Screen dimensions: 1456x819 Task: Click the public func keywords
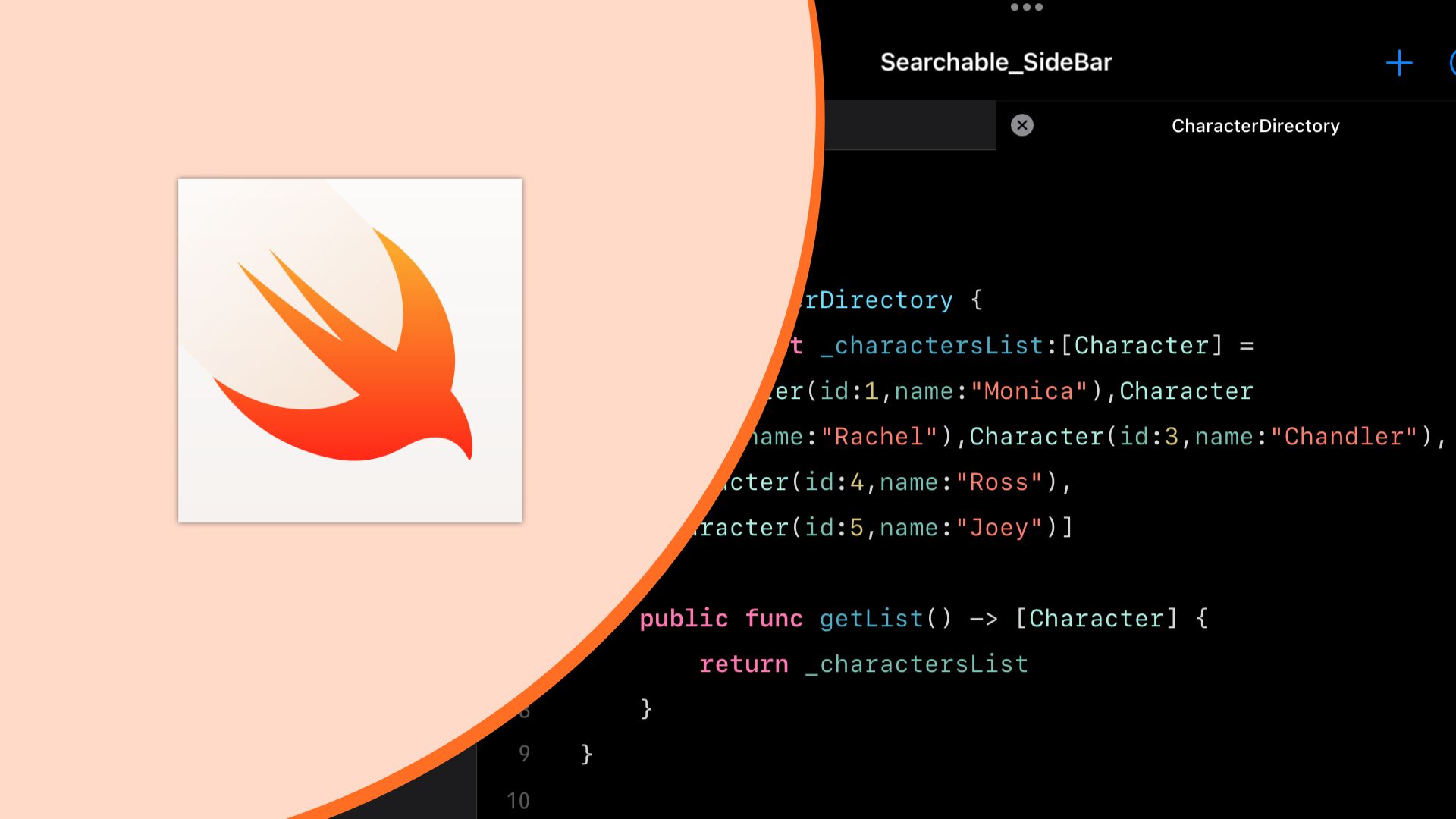(722, 618)
